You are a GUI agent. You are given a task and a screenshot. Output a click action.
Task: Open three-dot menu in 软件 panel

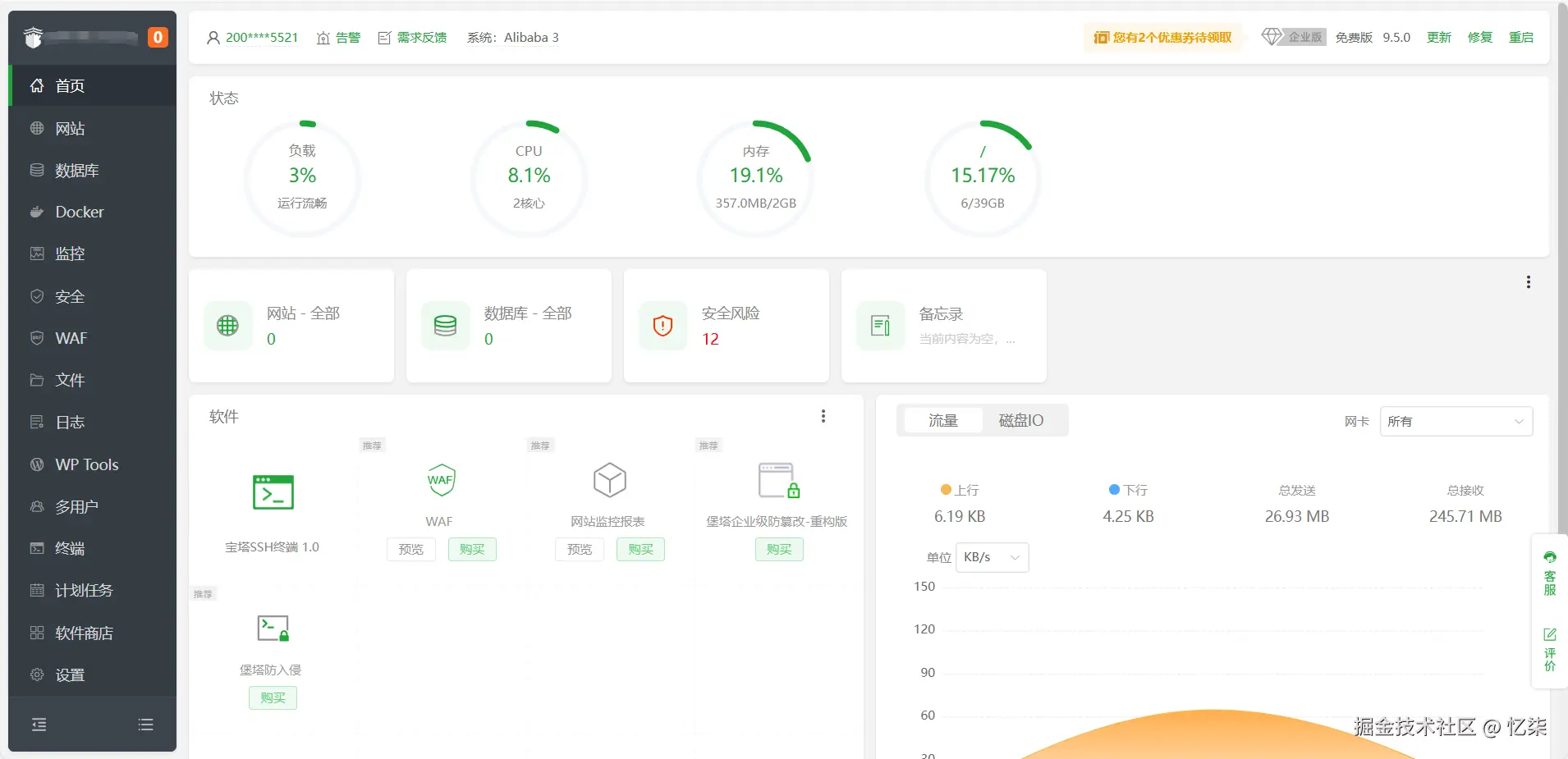tap(823, 416)
